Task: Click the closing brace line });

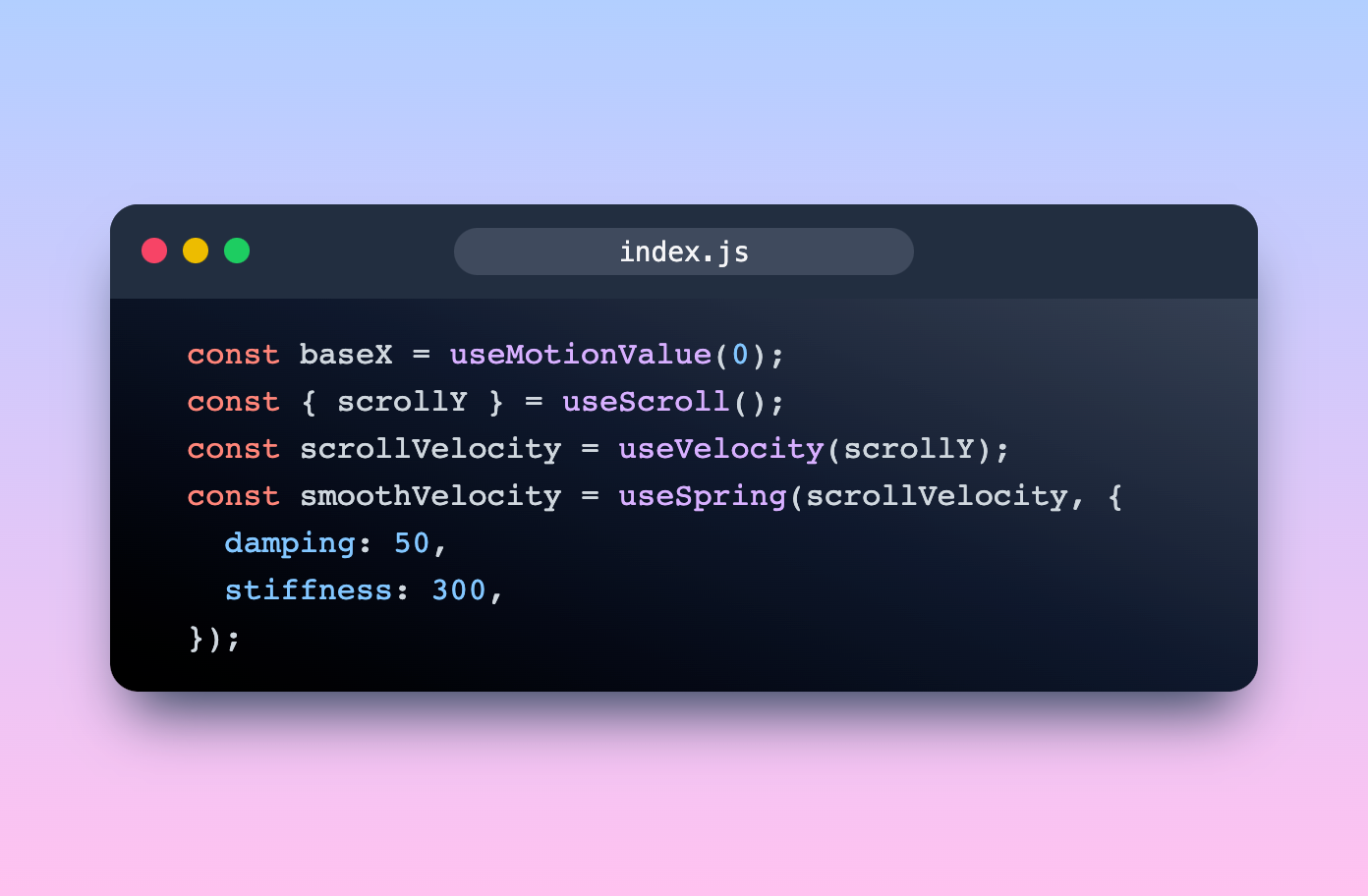Action: point(214,639)
